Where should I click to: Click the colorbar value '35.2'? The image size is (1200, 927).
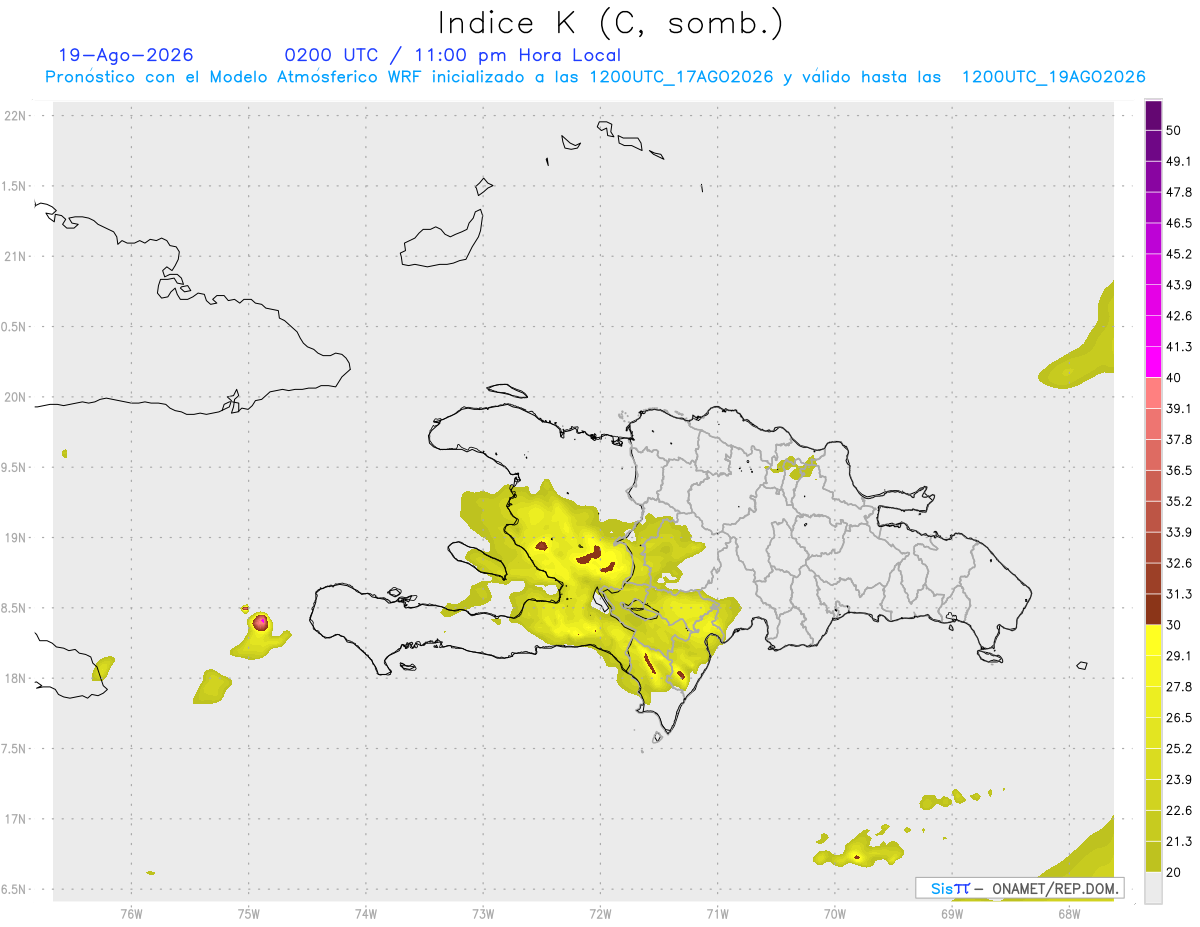point(1179,501)
